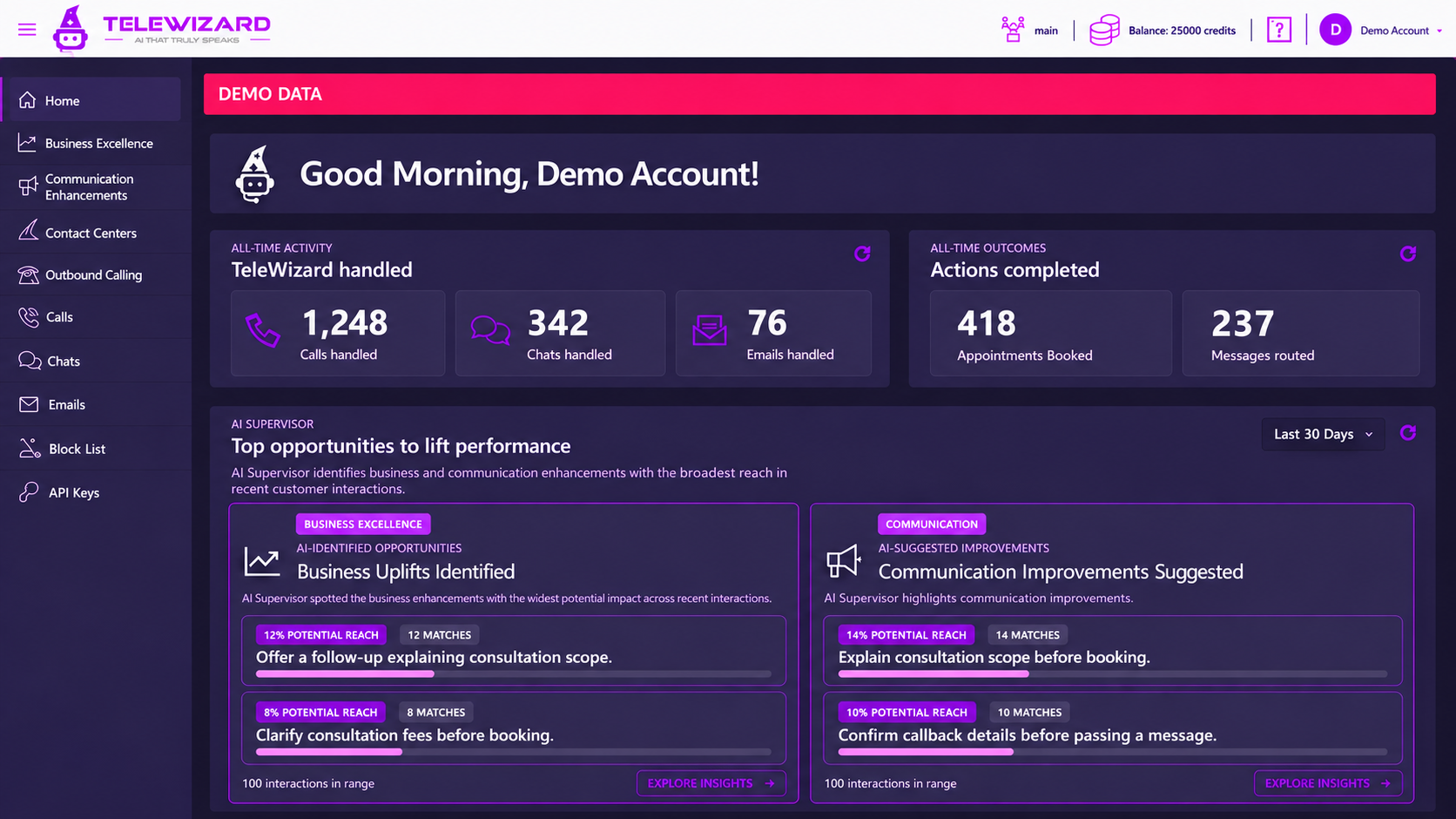Open the main team icon
Viewport: 1456px width, 819px height.
1012,30
